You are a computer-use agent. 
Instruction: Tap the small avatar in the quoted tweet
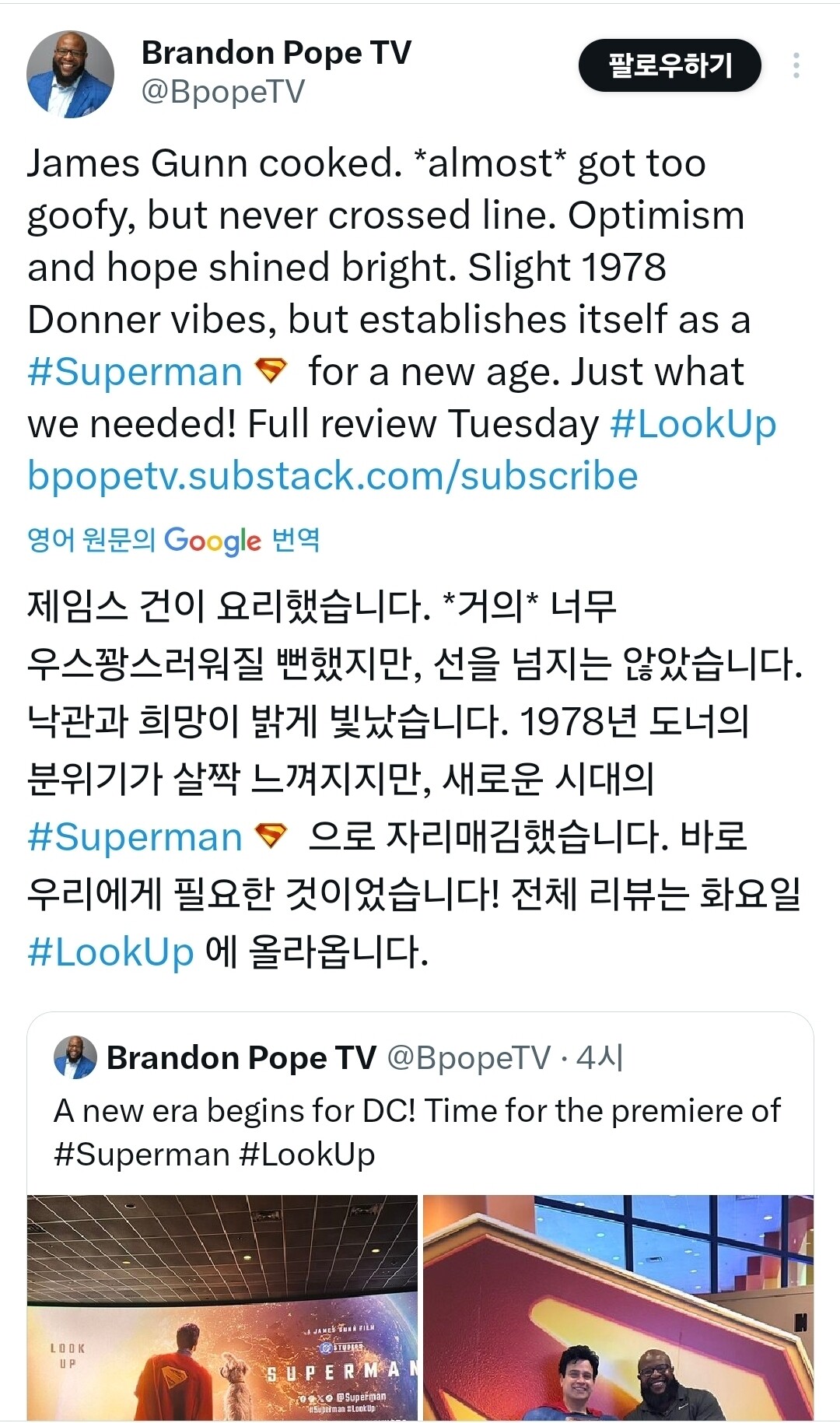(75, 1058)
